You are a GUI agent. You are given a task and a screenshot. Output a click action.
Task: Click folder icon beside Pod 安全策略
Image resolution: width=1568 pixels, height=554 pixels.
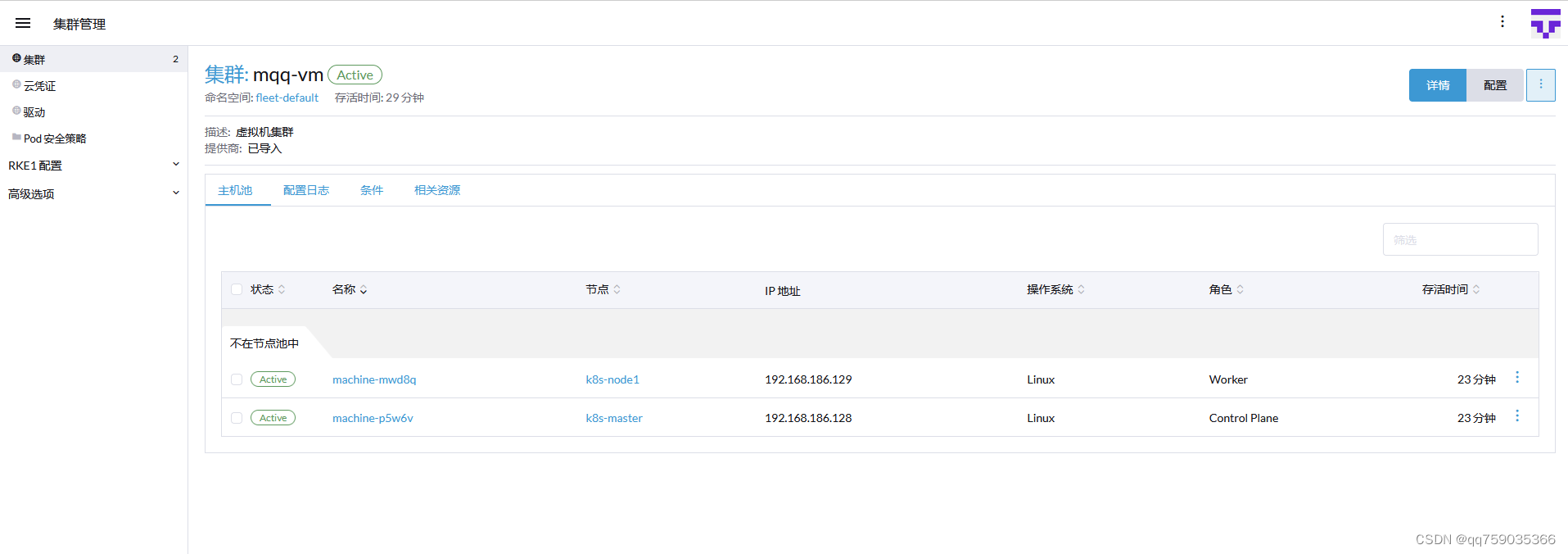16,137
